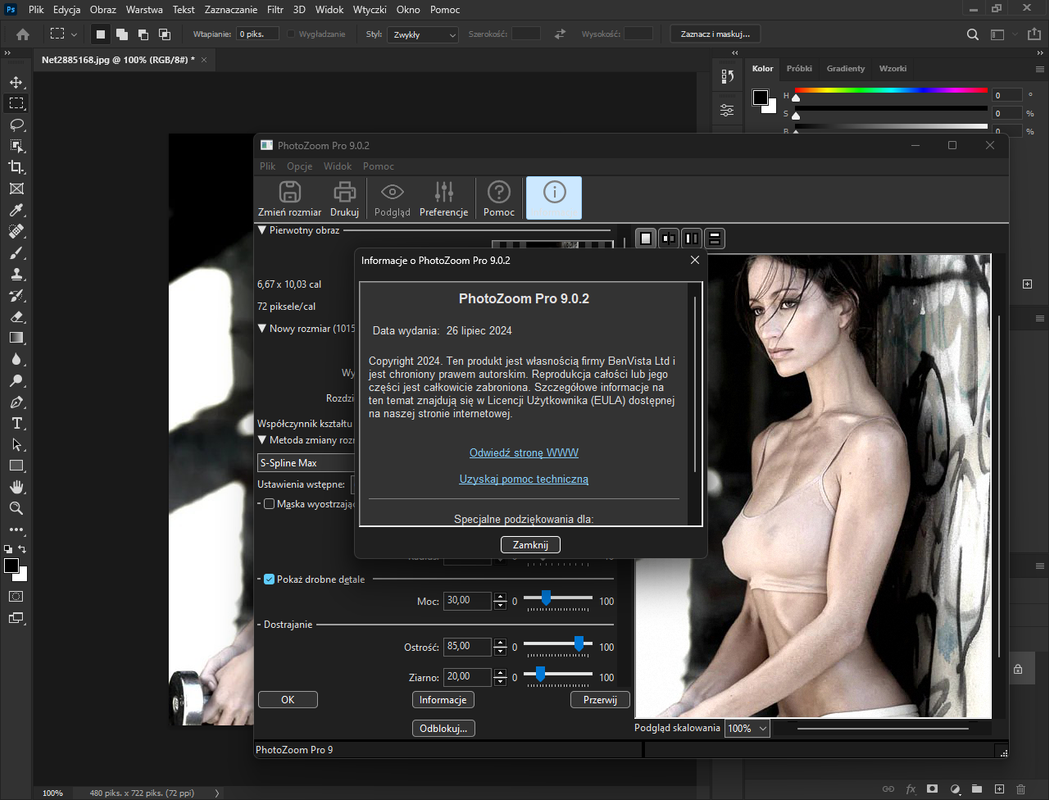Collapse the Dostrajanie section

coord(259,625)
